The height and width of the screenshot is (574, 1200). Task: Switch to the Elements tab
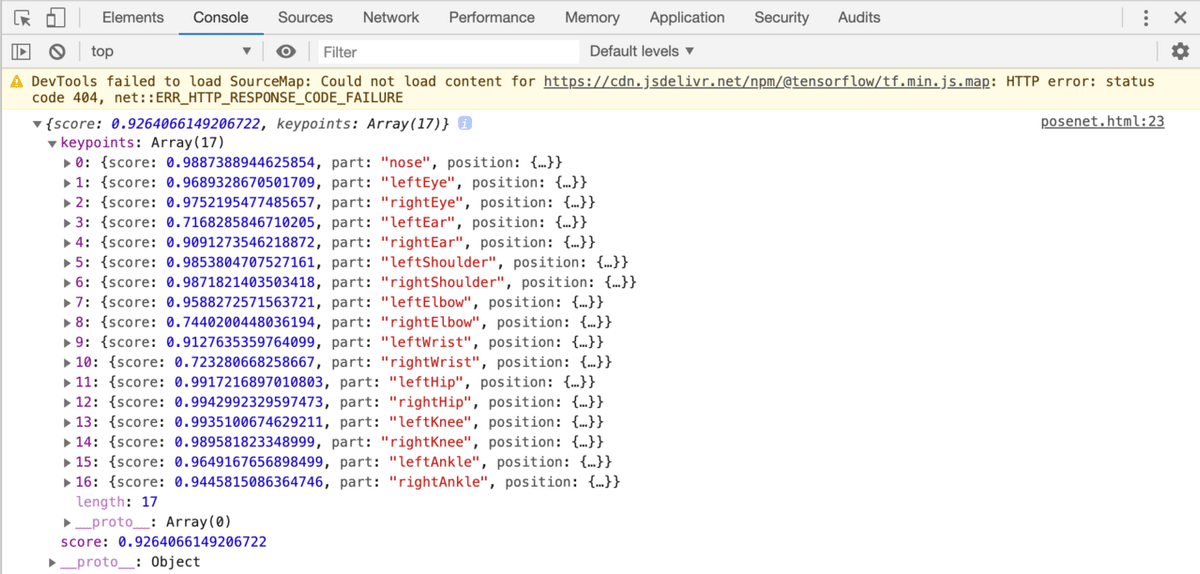click(133, 17)
